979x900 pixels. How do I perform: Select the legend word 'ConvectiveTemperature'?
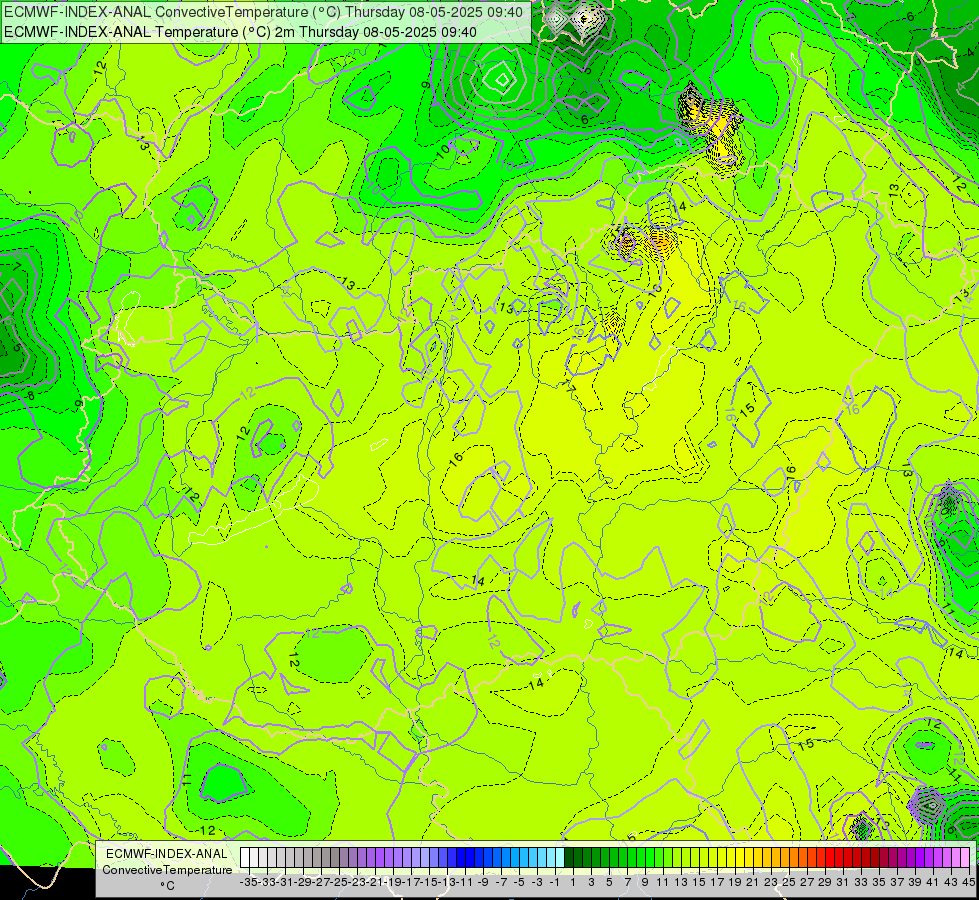pyautogui.click(x=167, y=869)
